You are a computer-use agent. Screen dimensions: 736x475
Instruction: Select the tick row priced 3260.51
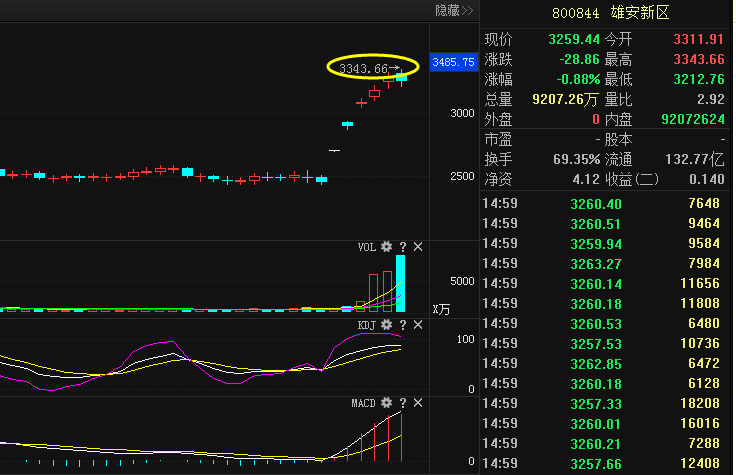click(x=601, y=224)
